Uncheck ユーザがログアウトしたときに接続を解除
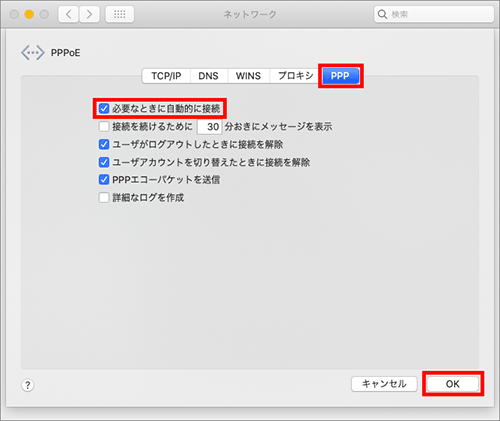 (104, 144)
